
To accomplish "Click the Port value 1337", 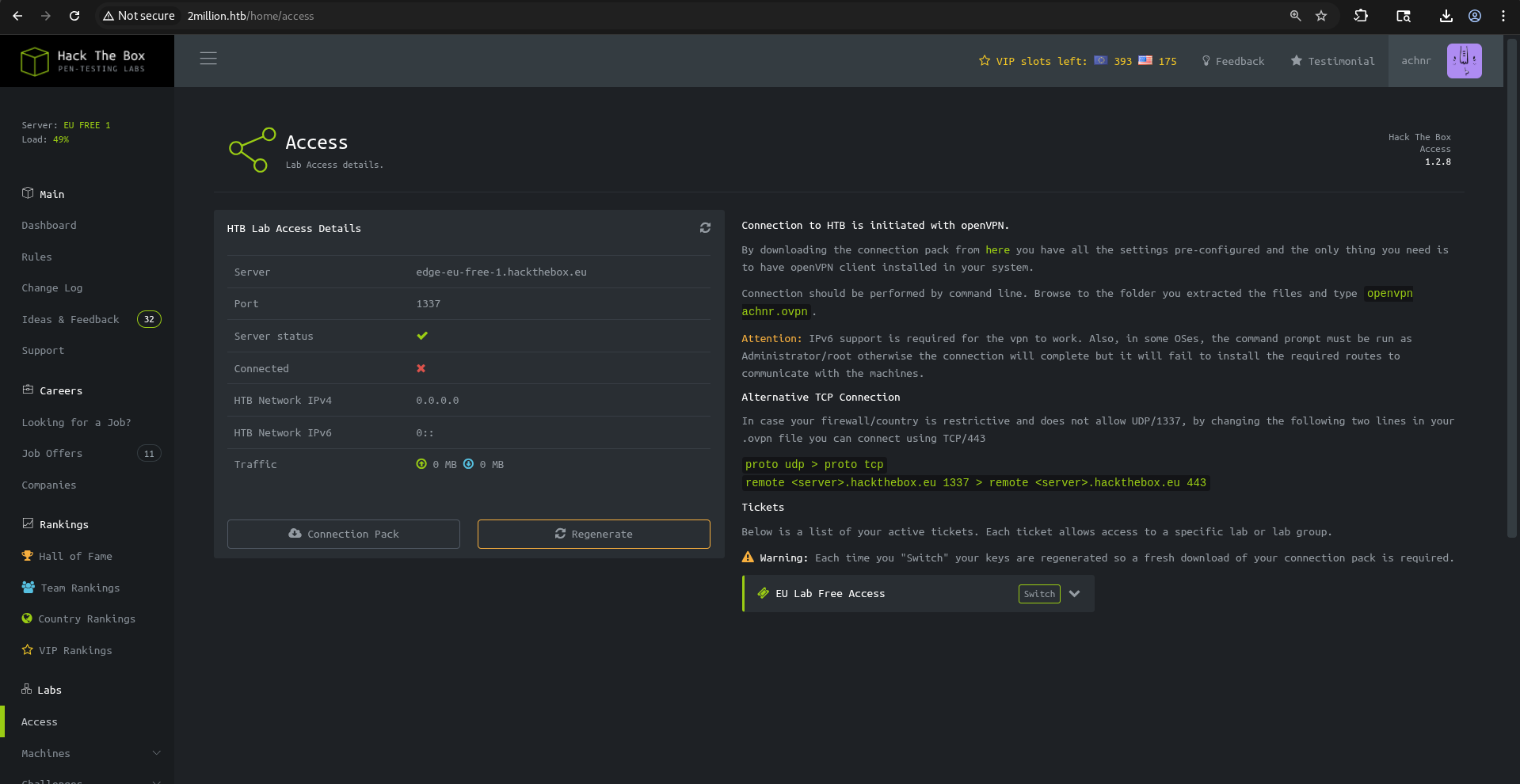I will pos(429,304).
